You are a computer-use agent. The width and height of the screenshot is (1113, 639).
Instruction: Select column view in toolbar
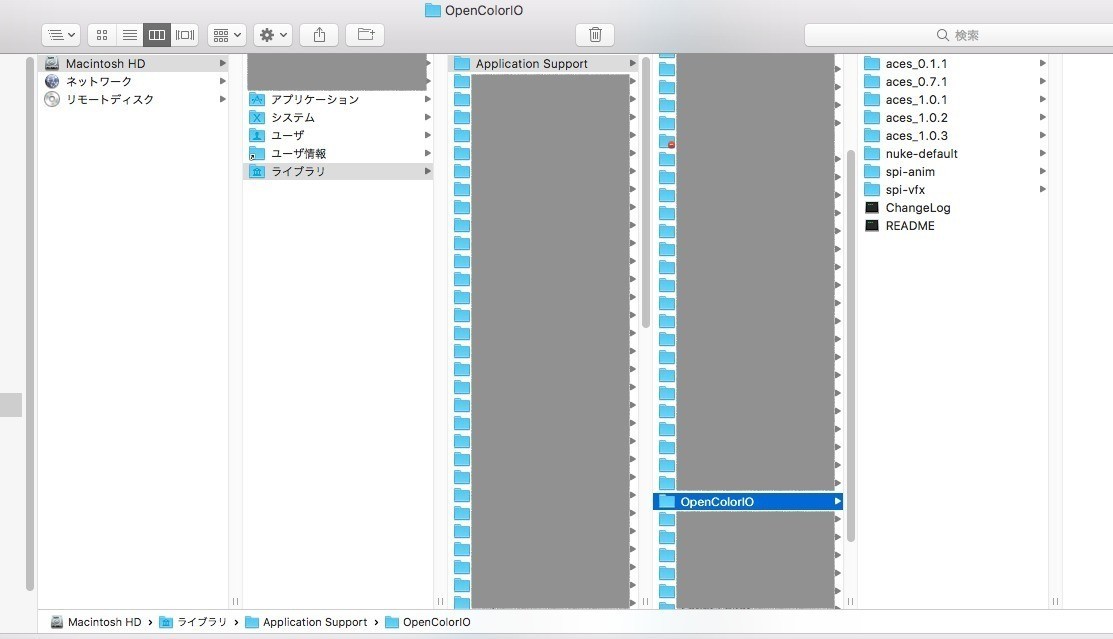tap(157, 35)
